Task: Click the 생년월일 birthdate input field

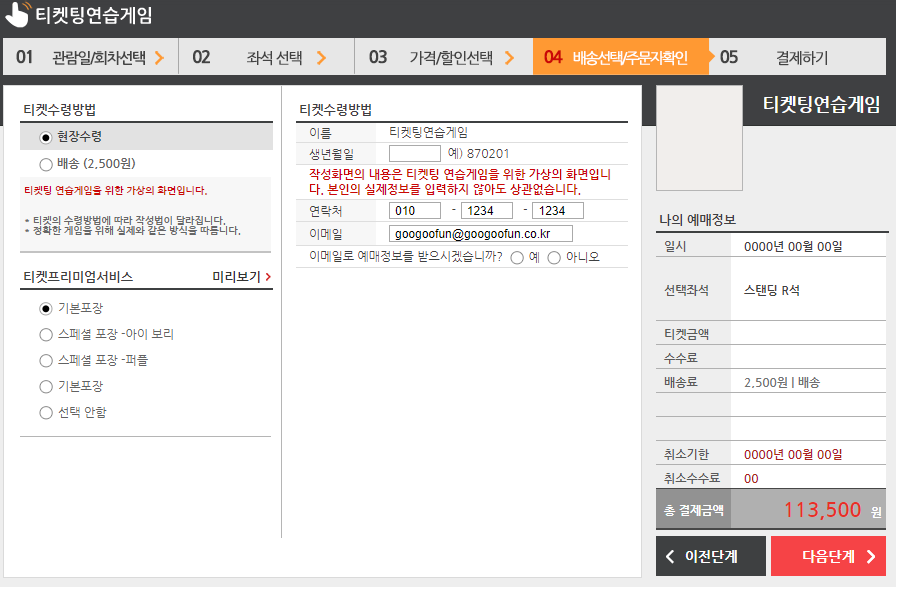Action: (x=416, y=153)
